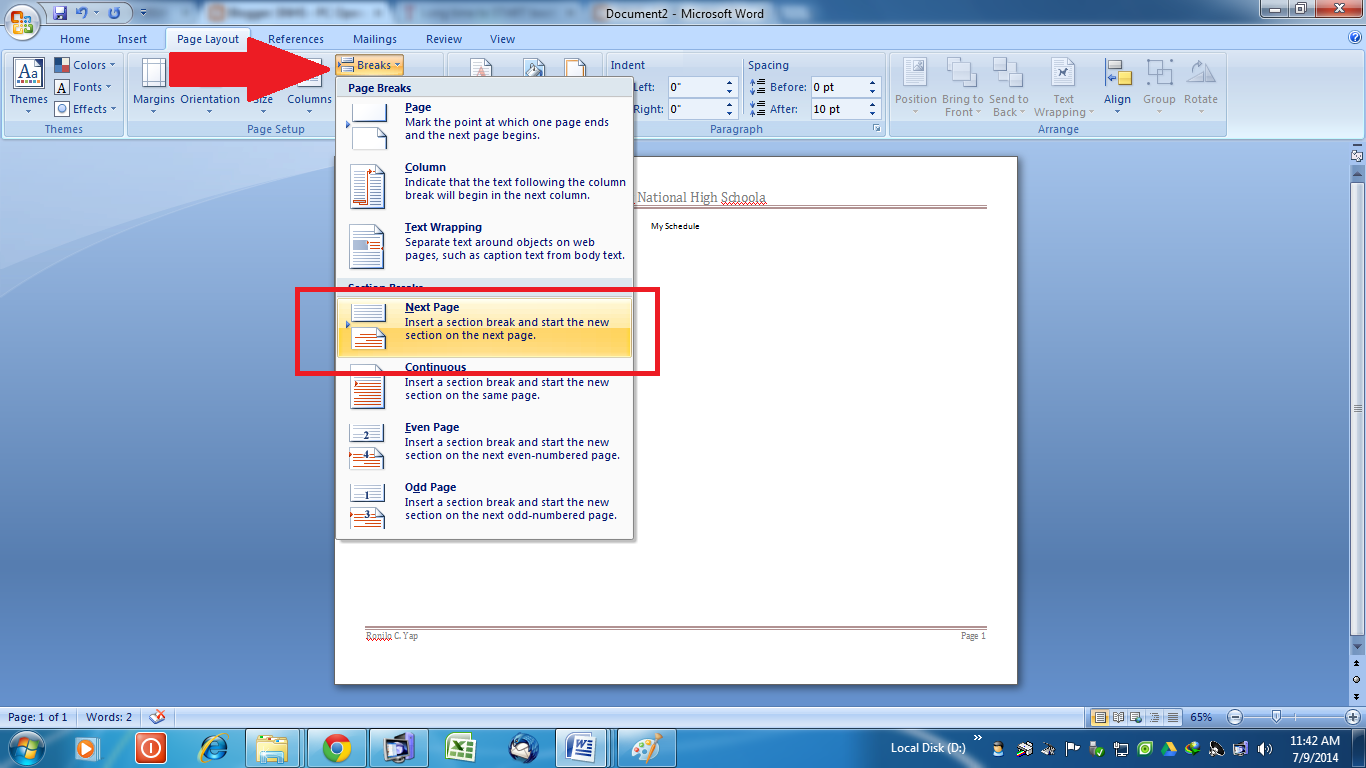The width and height of the screenshot is (1366, 768).
Task: Increase Left indent with spinner
Action: [x=730, y=83]
